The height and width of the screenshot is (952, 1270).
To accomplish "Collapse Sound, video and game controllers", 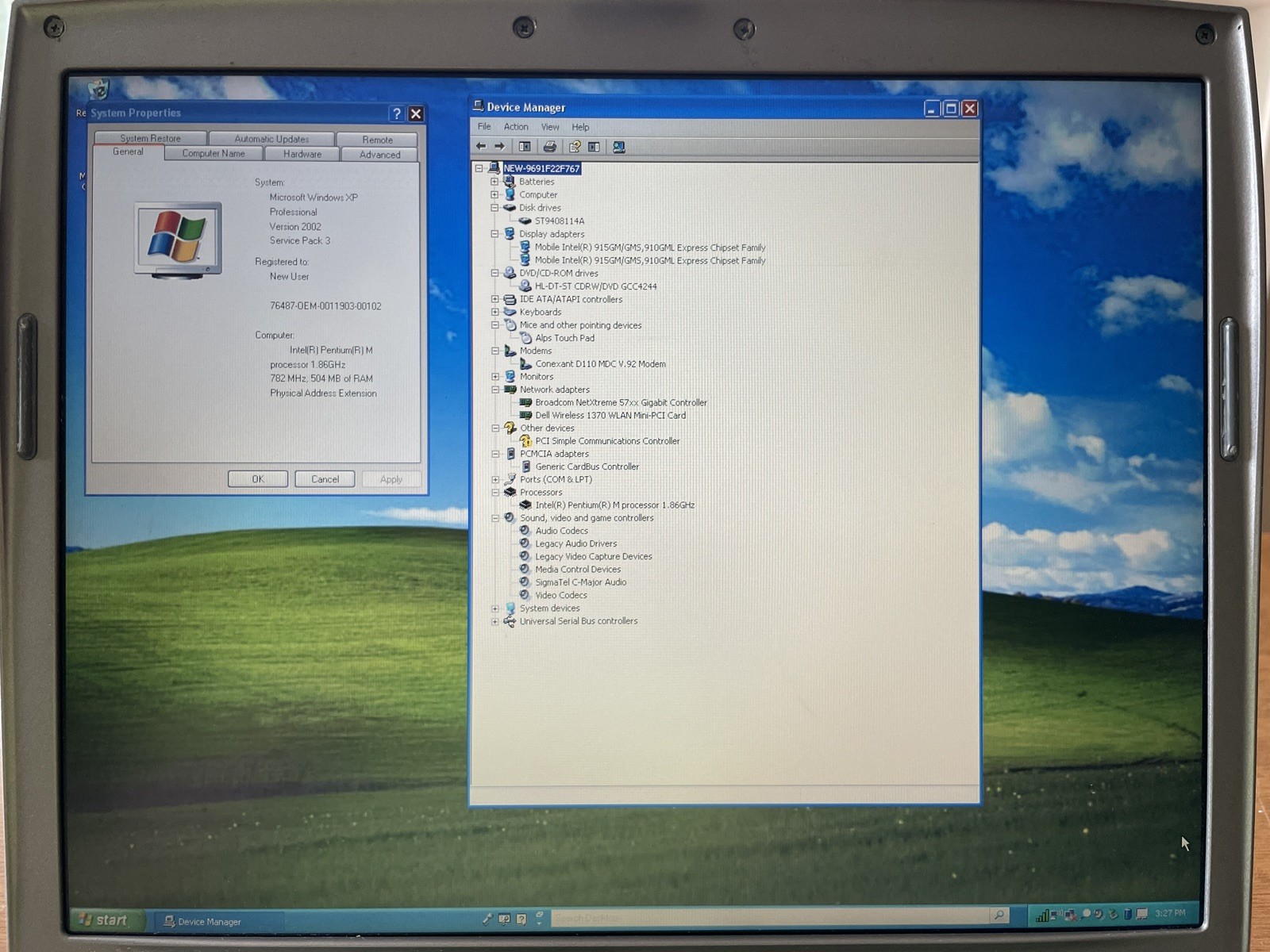I will click(x=495, y=518).
